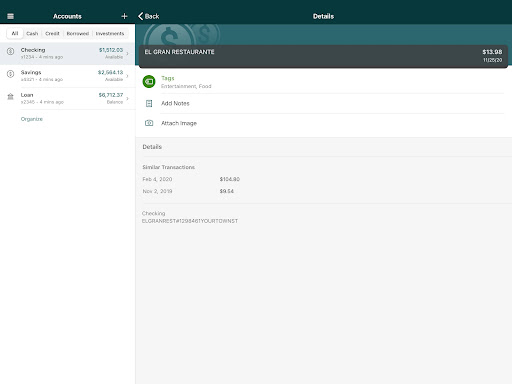Screen dimensions: 512x384
Task: Open the Organize accounts link
Action: [x=32, y=119]
